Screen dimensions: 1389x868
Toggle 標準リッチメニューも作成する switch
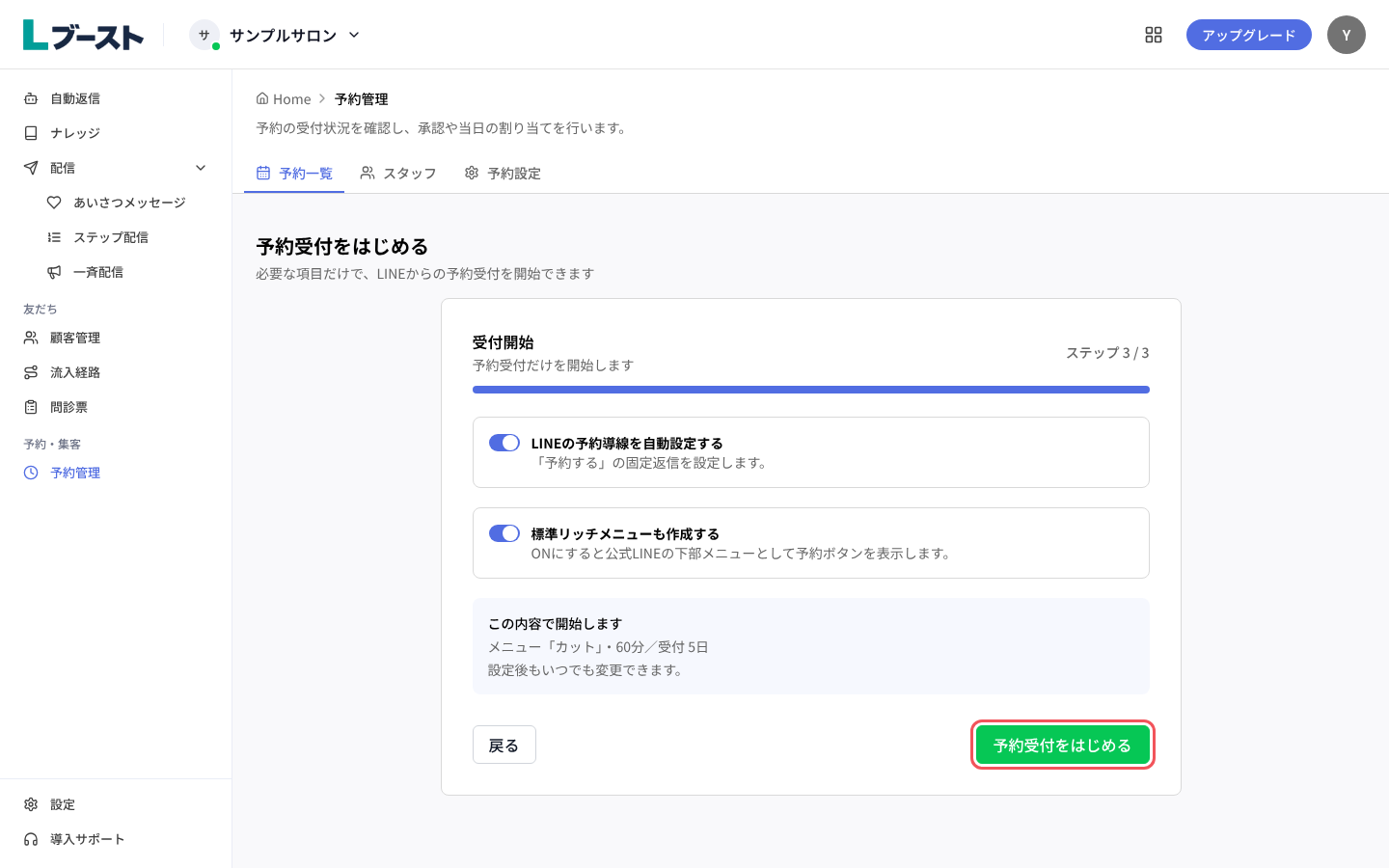504,533
